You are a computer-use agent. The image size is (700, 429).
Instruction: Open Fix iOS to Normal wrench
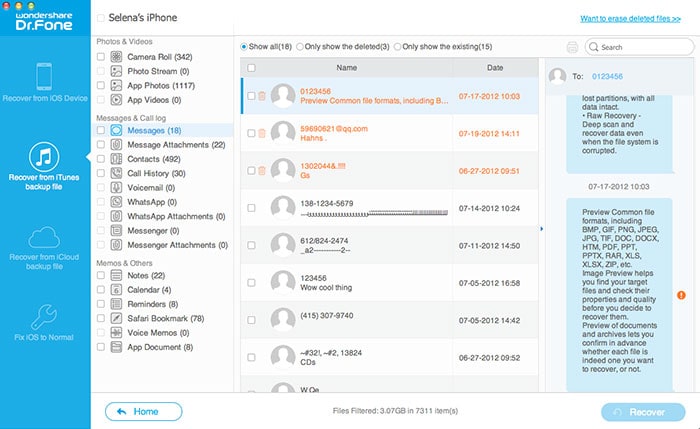pos(44,322)
